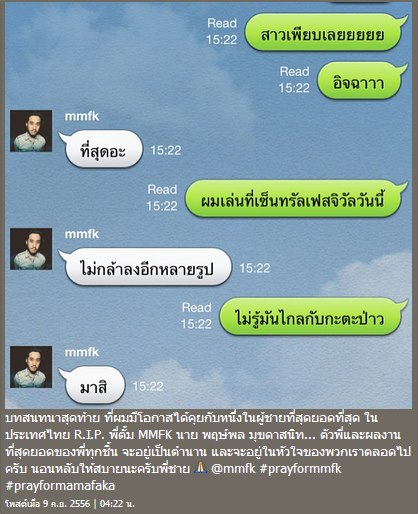Open the #prayformamafaka hashtag
This screenshot has height=514, width=418.
coord(60,485)
